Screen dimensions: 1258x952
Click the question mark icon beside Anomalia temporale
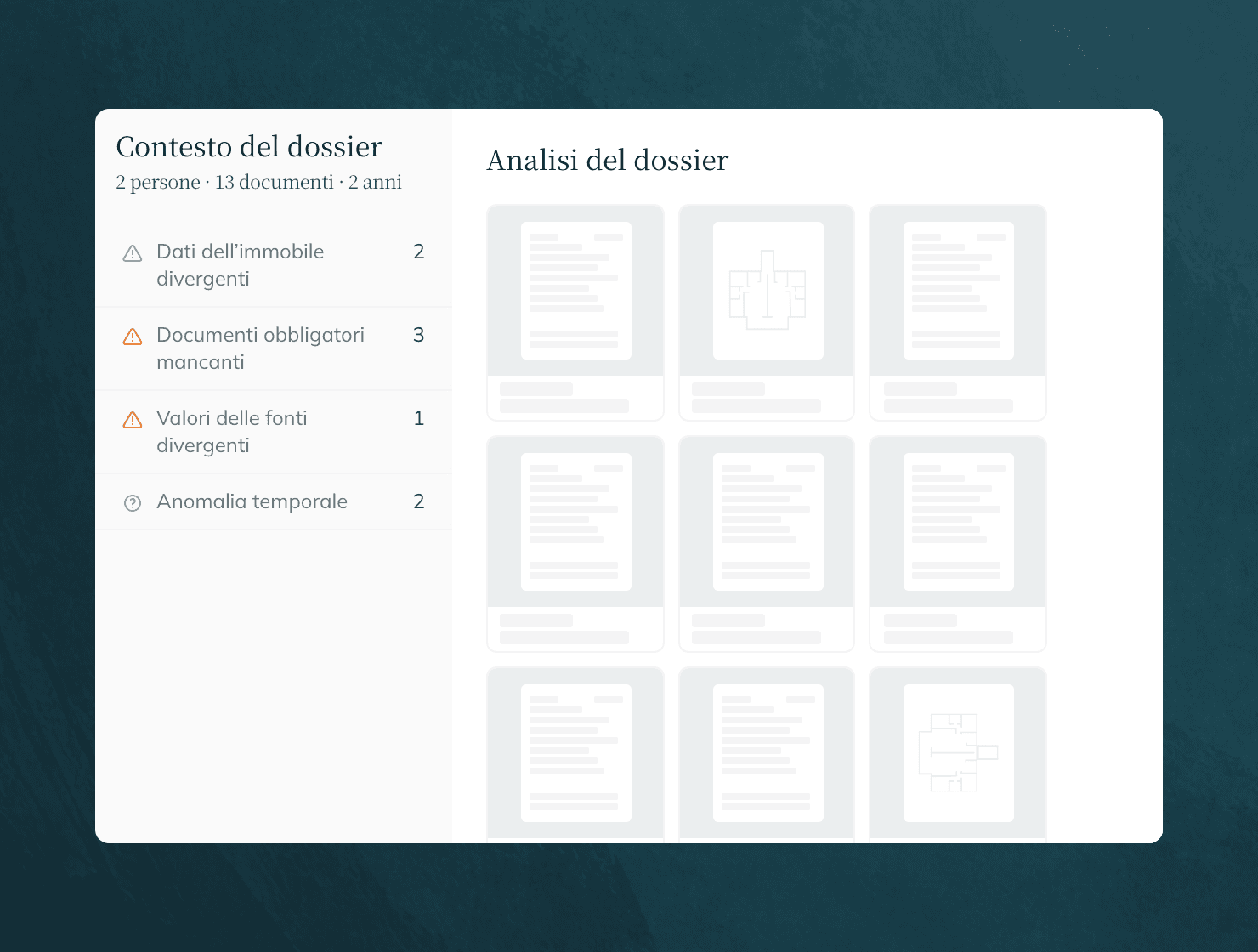[133, 503]
